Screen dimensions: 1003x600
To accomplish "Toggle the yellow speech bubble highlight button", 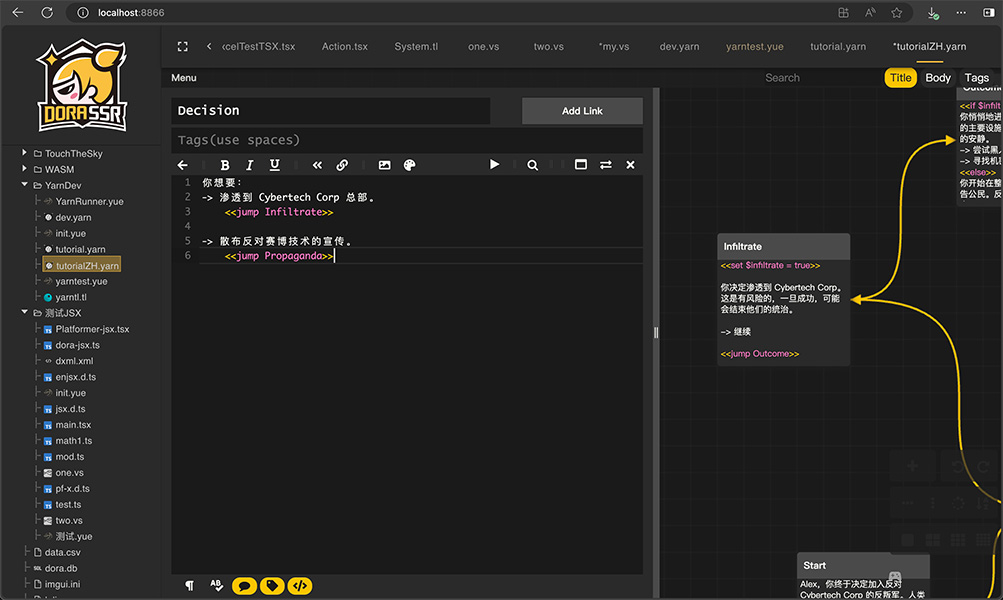I will pyautogui.click(x=244, y=586).
